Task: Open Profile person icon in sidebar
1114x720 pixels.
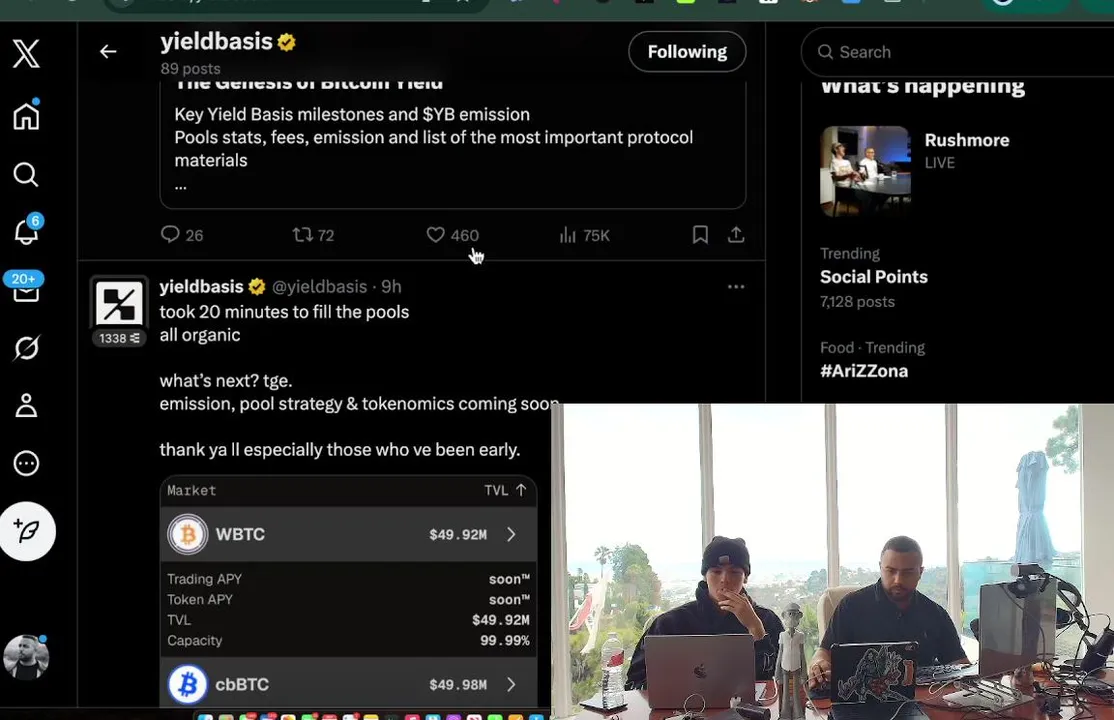Action: (26, 405)
